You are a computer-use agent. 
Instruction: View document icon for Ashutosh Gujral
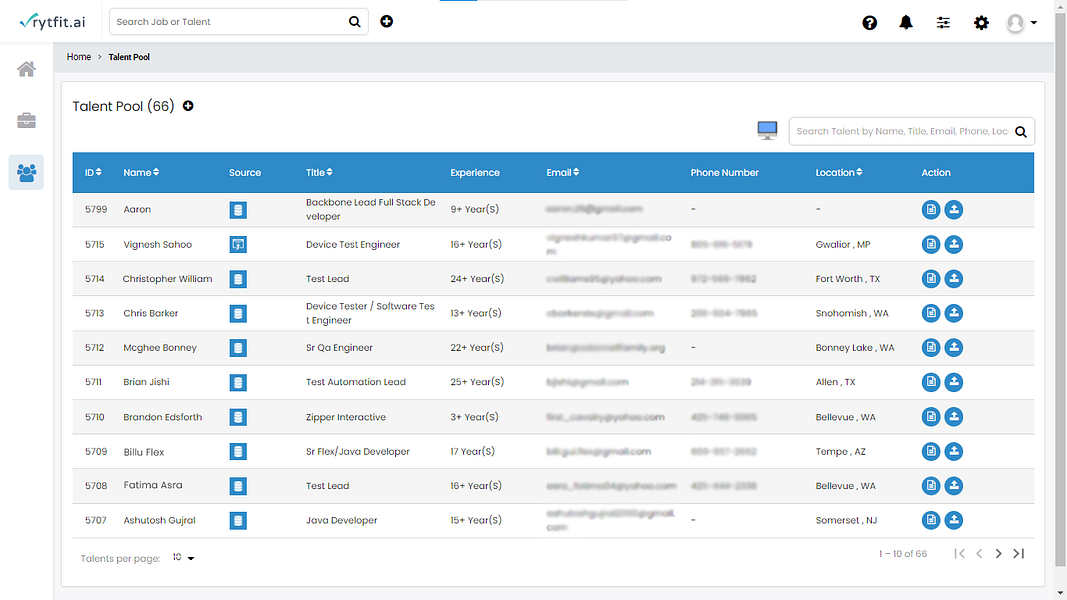click(931, 520)
